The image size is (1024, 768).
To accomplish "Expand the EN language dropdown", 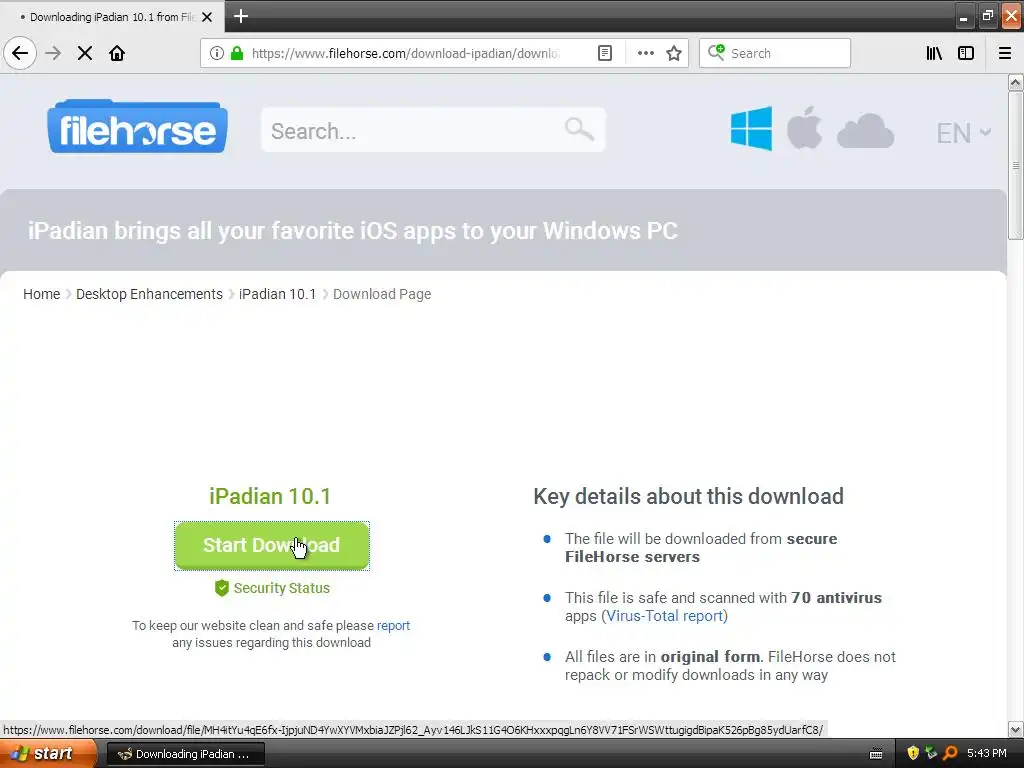I will pos(964,133).
